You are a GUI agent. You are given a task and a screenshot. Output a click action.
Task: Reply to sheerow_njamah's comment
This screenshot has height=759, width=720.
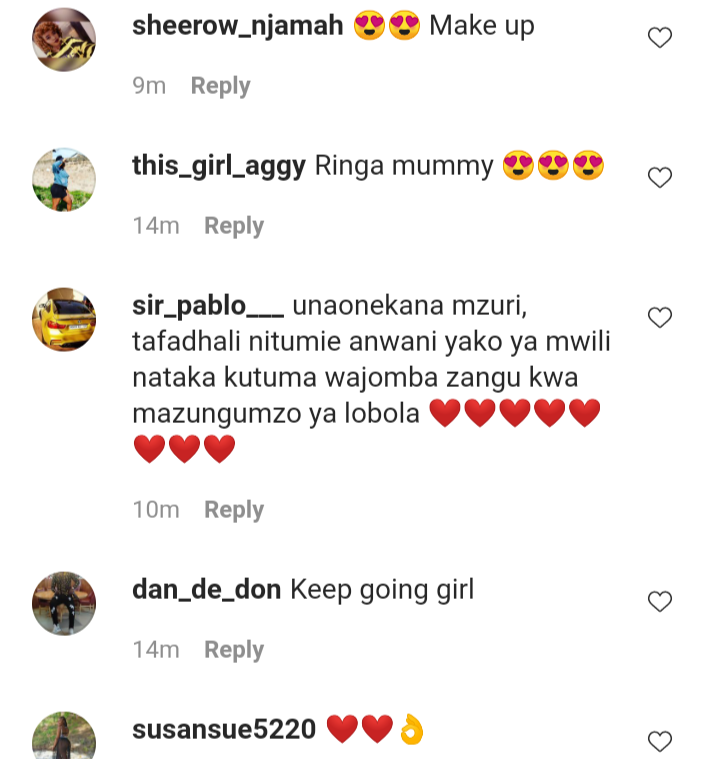[x=220, y=86]
